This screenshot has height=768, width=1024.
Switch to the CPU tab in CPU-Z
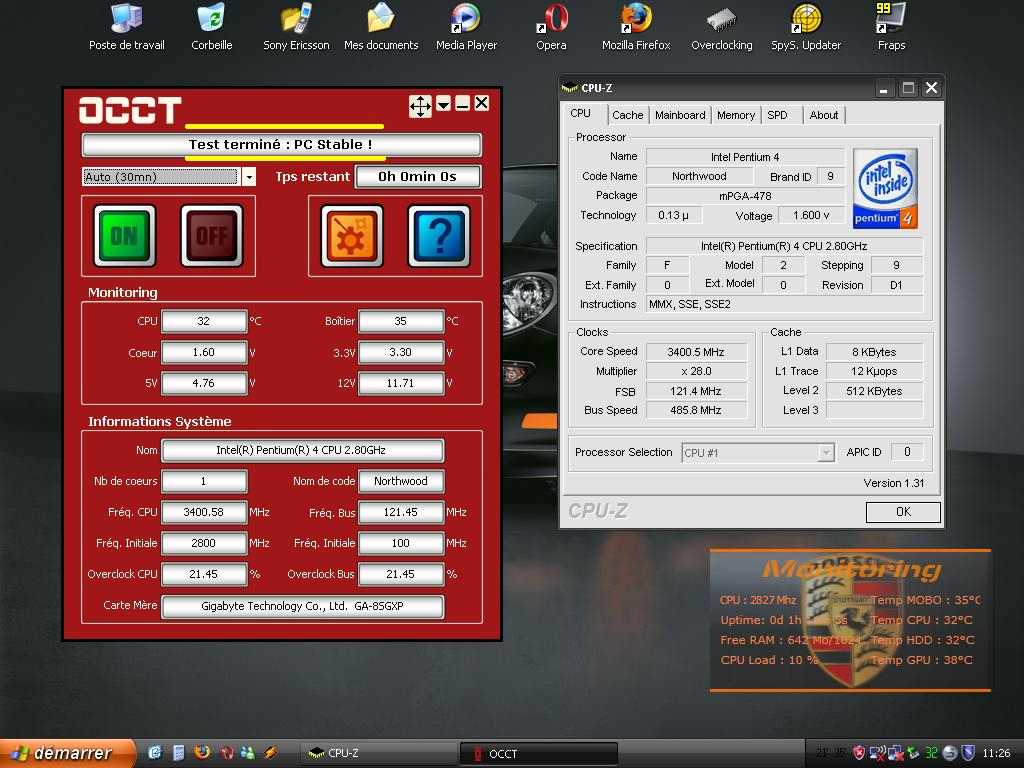(x=581, y=114)
